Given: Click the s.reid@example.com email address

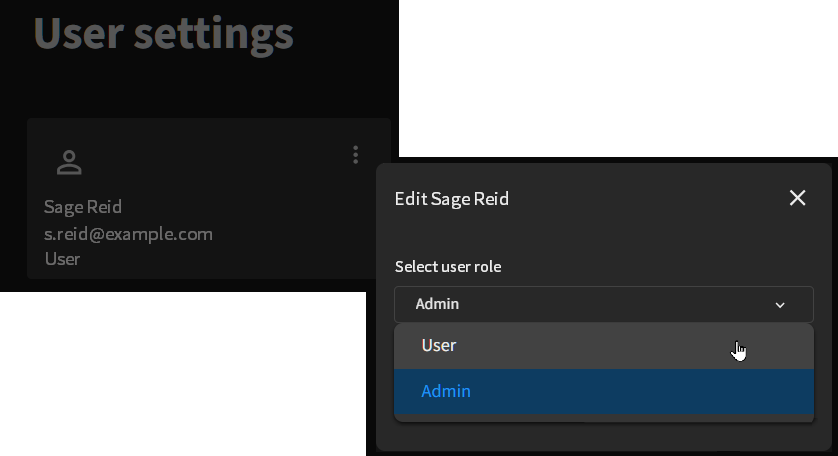Looking at the screenshot, I should pos(128,234).
